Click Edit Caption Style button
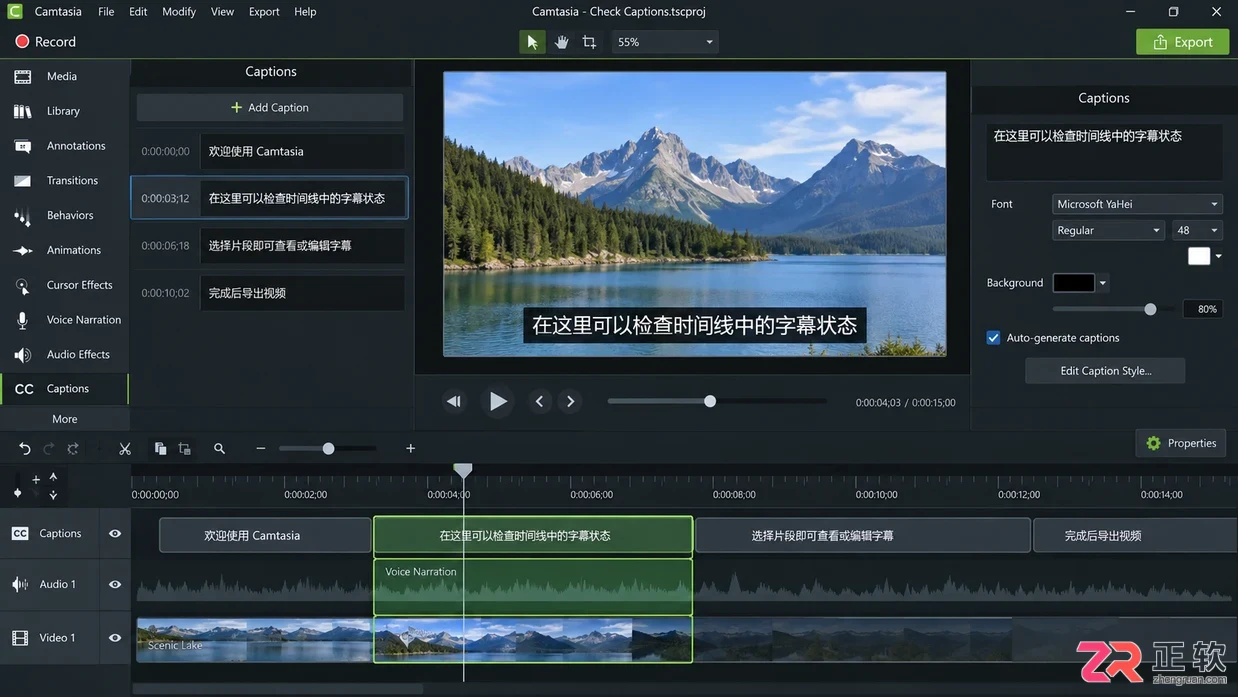Screen dimensions: 1238x697 (x=1105, y=371)
